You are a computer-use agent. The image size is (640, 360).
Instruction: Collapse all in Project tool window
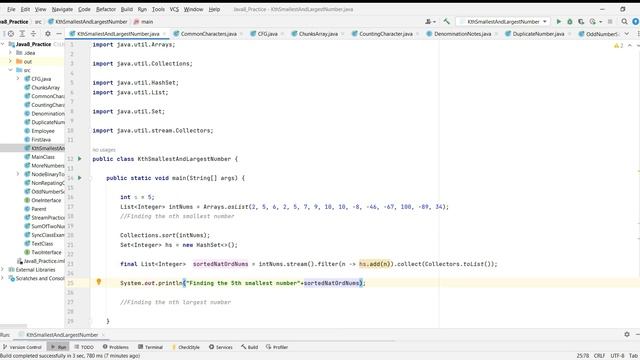[33, 34]
